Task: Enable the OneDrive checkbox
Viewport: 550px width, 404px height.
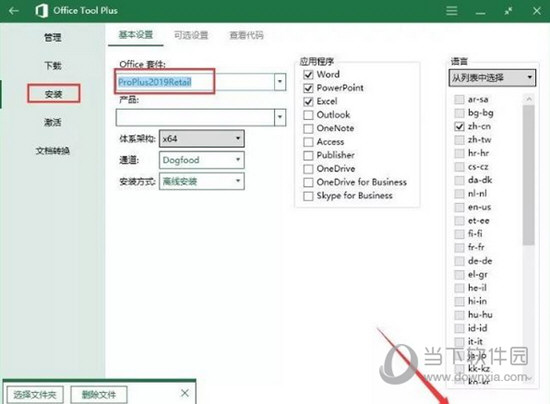Action: click(308, 169)
